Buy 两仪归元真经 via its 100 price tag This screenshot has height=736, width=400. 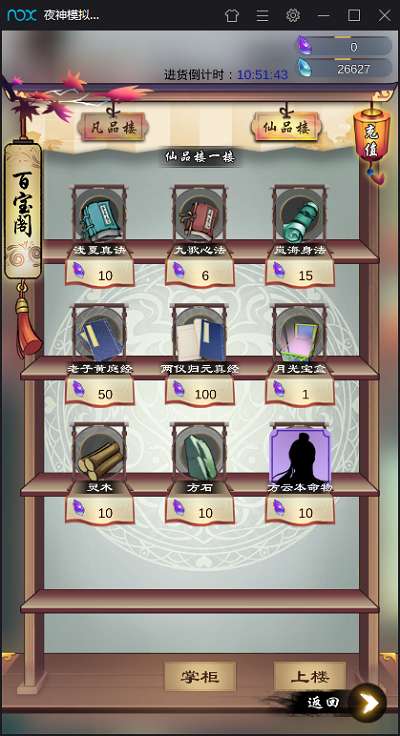click(x=200, y=393)
